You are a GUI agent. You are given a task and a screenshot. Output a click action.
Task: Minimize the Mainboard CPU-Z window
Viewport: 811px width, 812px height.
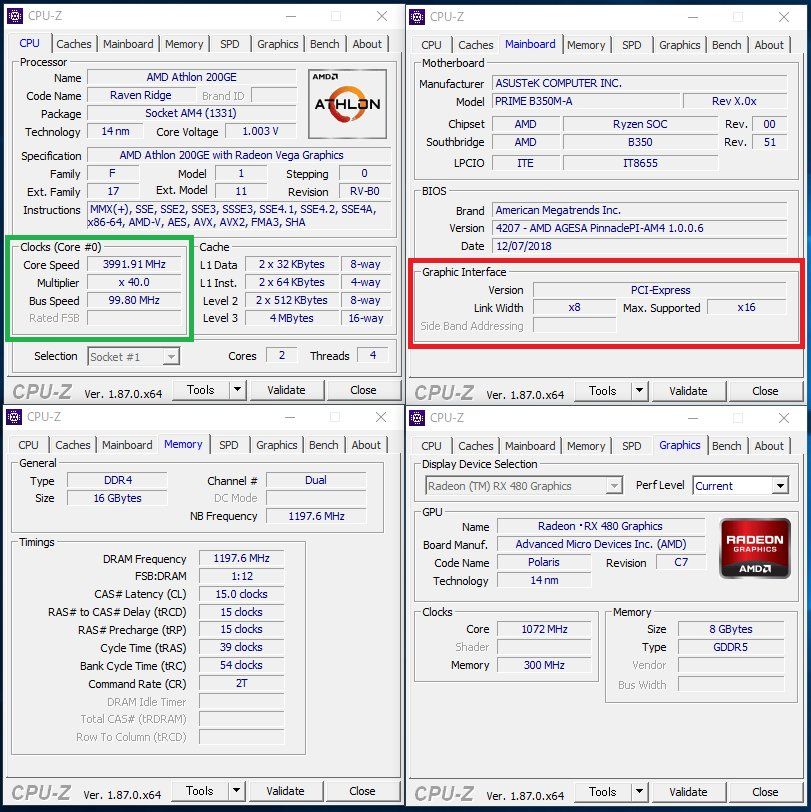click(x=693, y=17)
